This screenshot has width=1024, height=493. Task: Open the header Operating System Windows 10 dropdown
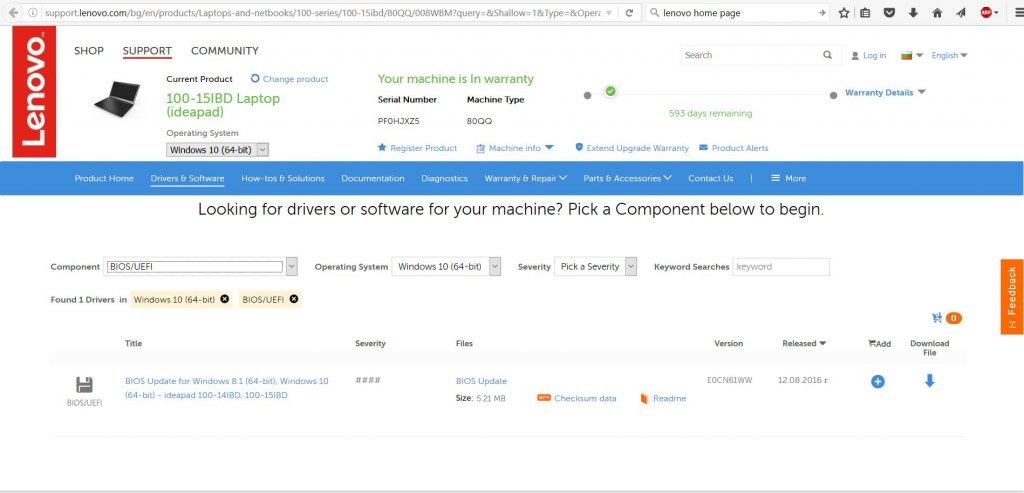tap(217, 150)
